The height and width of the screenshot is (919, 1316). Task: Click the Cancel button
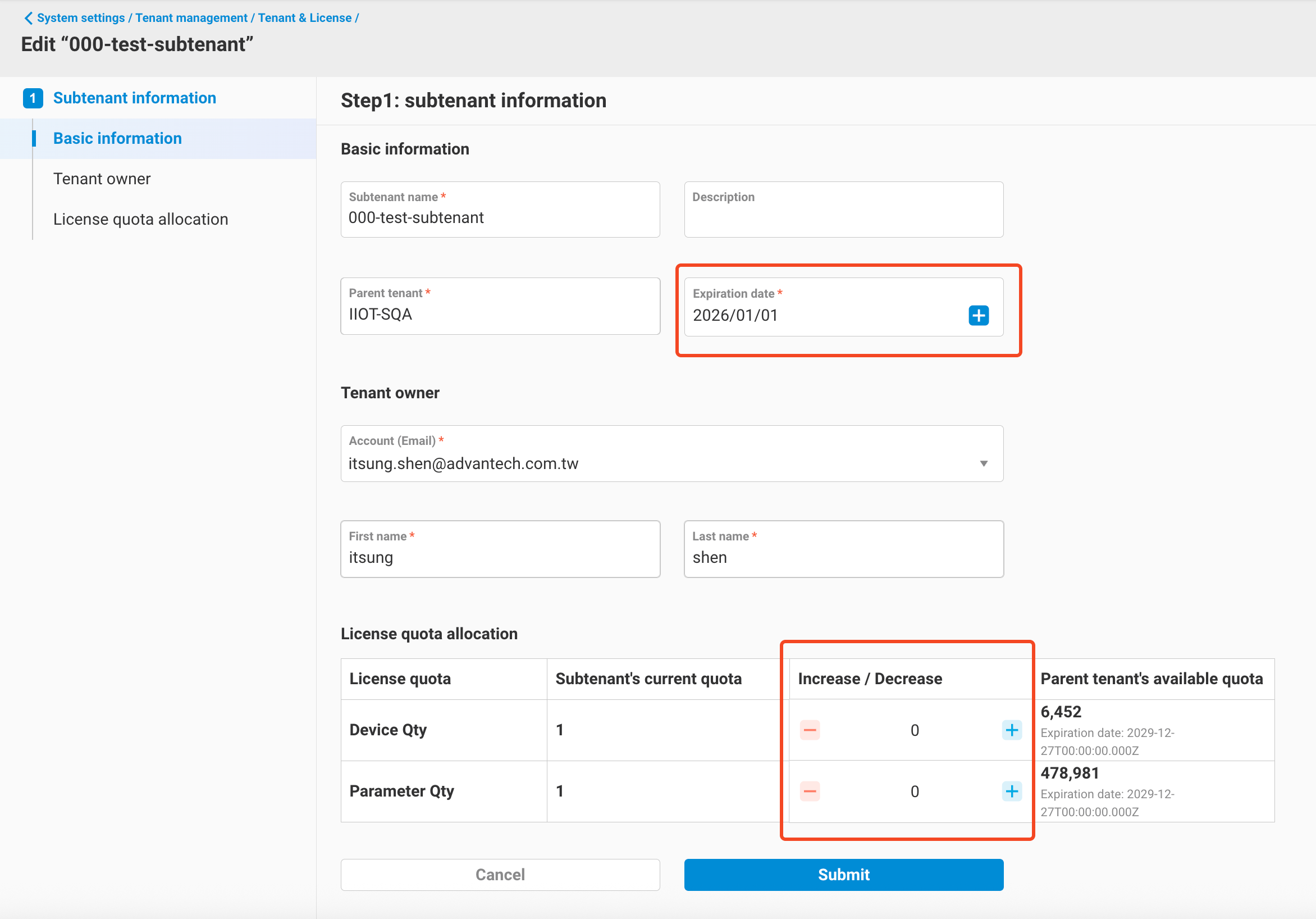click(x=499, y=874)
